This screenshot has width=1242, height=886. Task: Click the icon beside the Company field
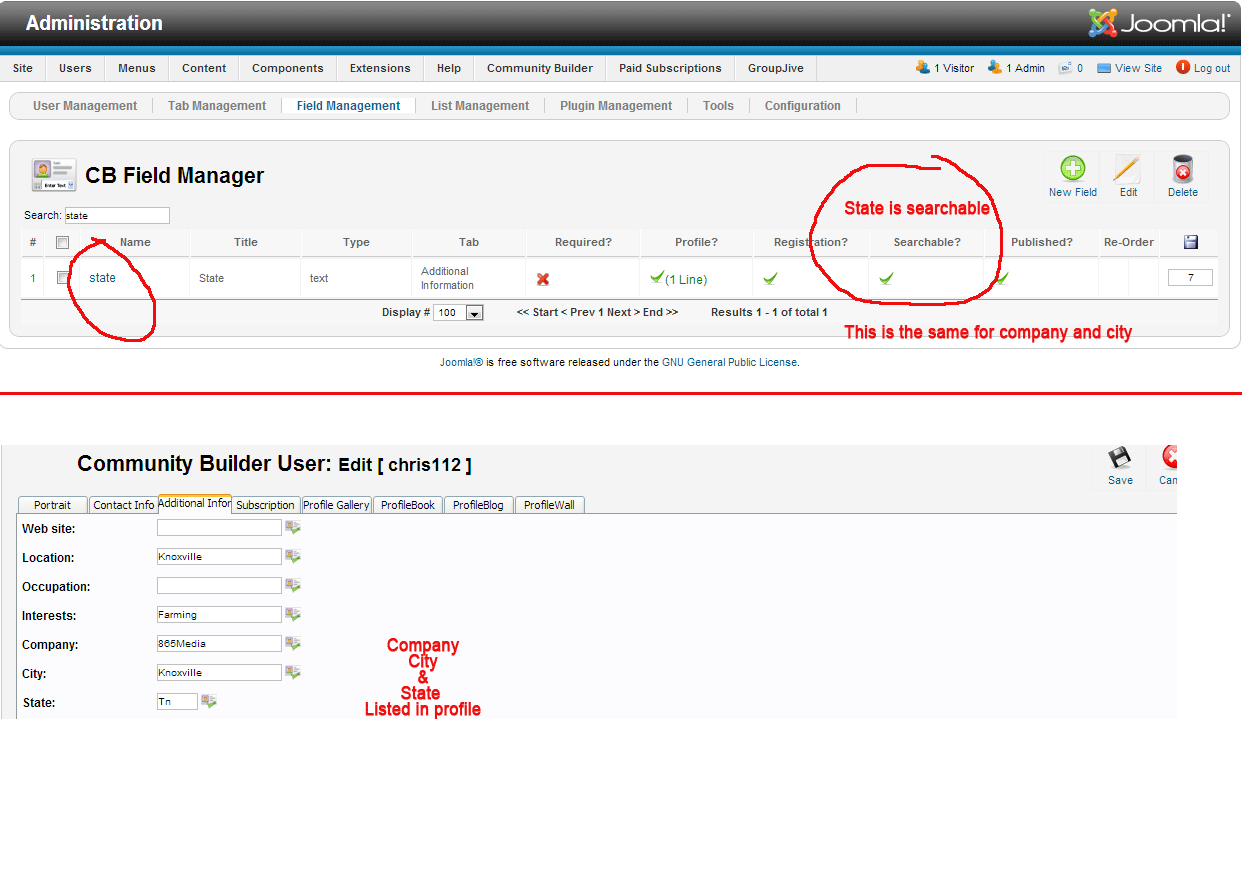(x=293, y=643)
